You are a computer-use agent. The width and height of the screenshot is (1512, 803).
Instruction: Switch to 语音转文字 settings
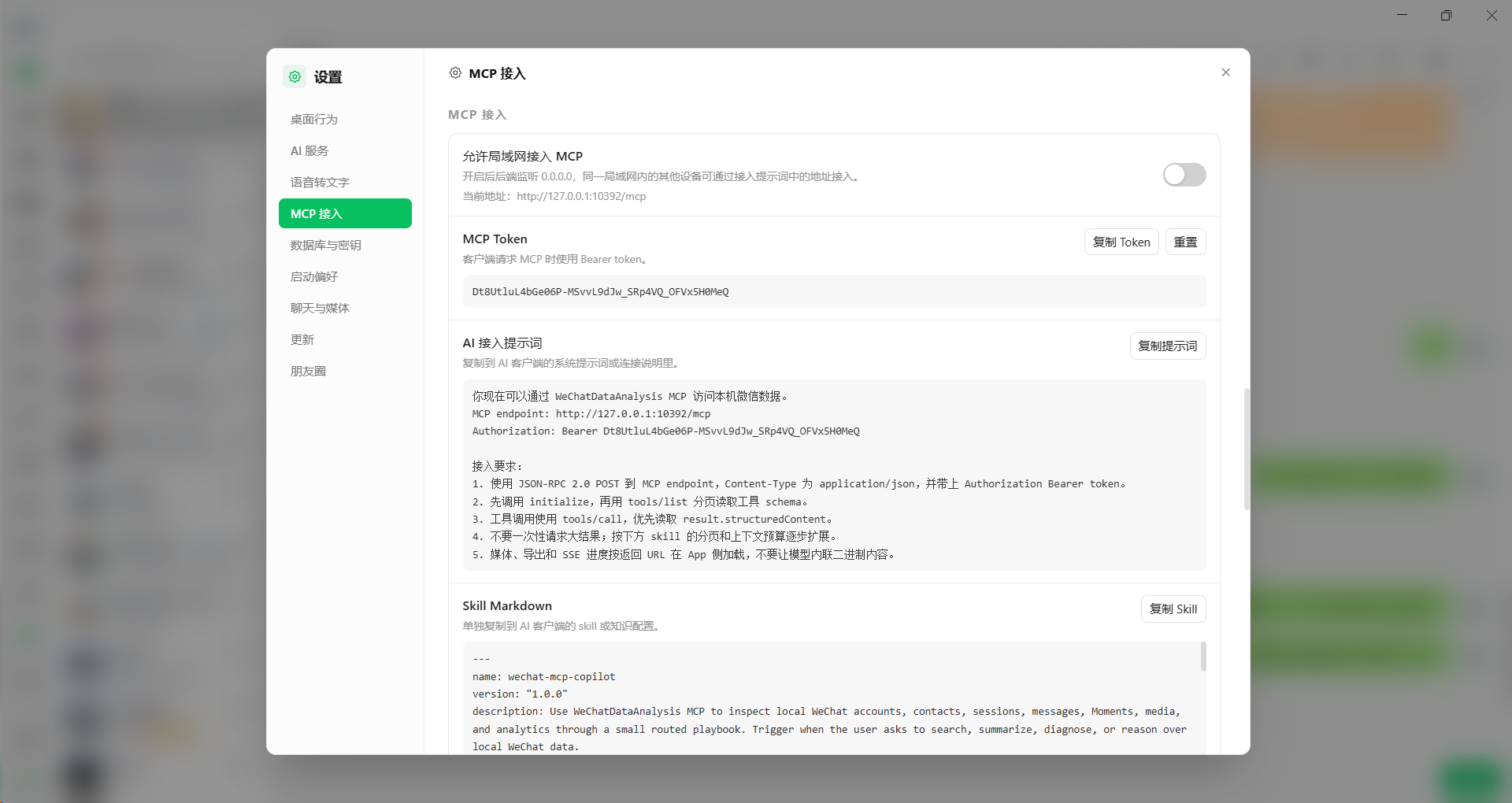(345, 182)
